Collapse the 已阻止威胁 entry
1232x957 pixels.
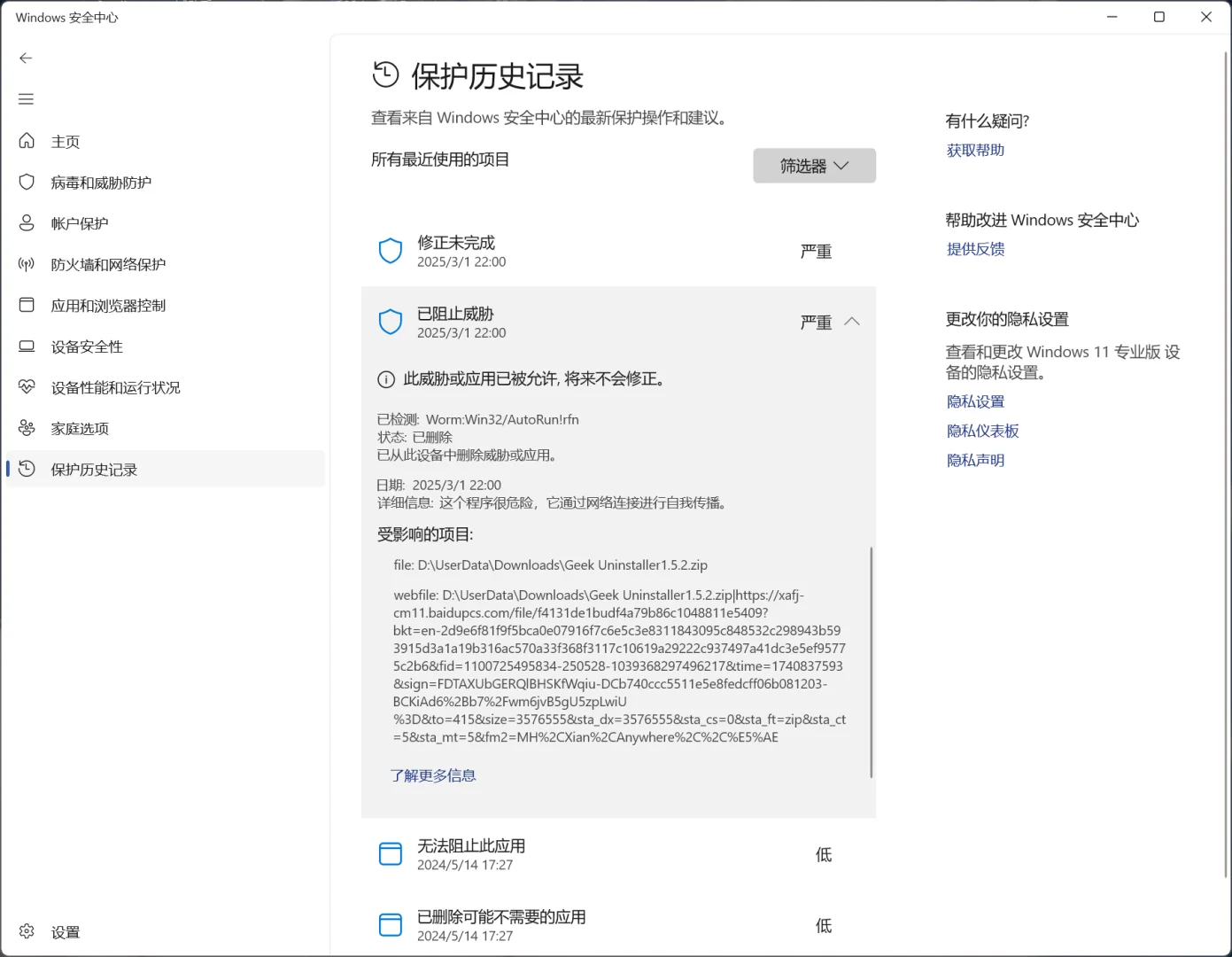[852, 322]
